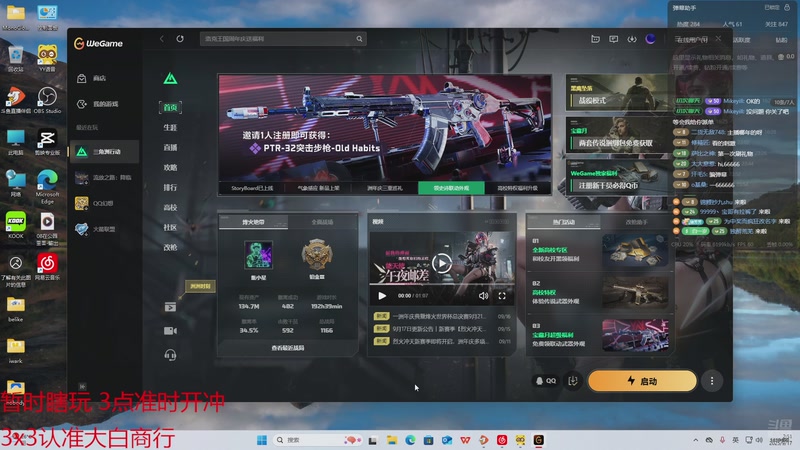Click the 铂金 rank badge
This screenshot has height=450, width=800.
(317, 255)
